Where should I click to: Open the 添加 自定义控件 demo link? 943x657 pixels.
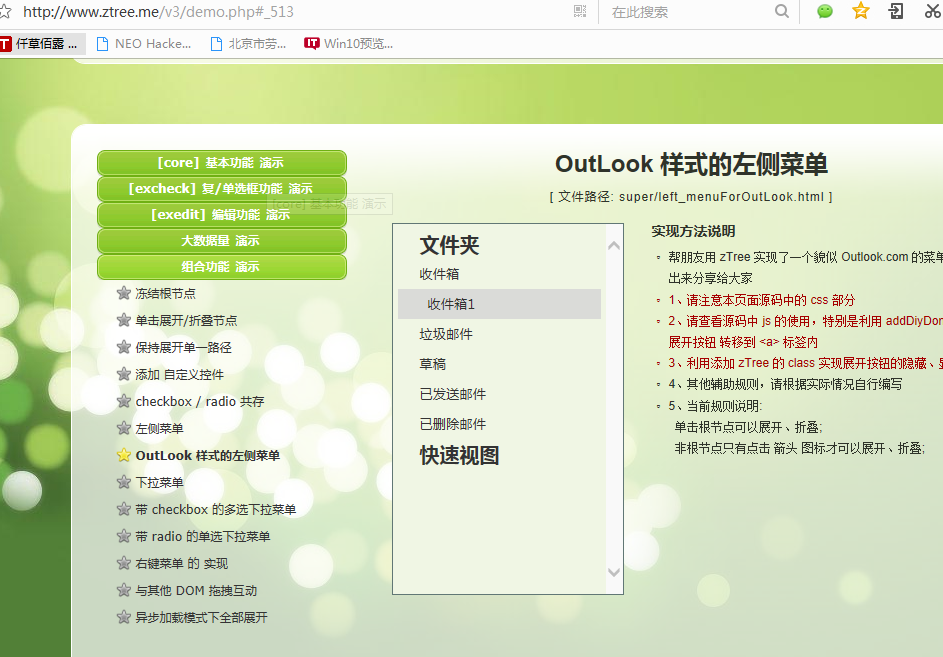(179, 374)
